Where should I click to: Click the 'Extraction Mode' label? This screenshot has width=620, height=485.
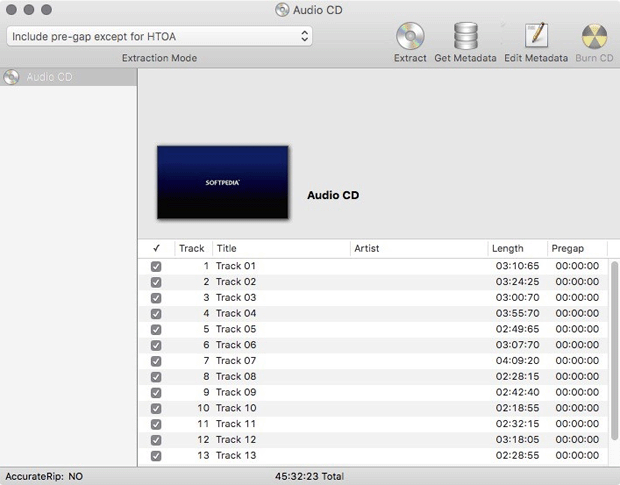pyautogui.click(x=159, y=58)
